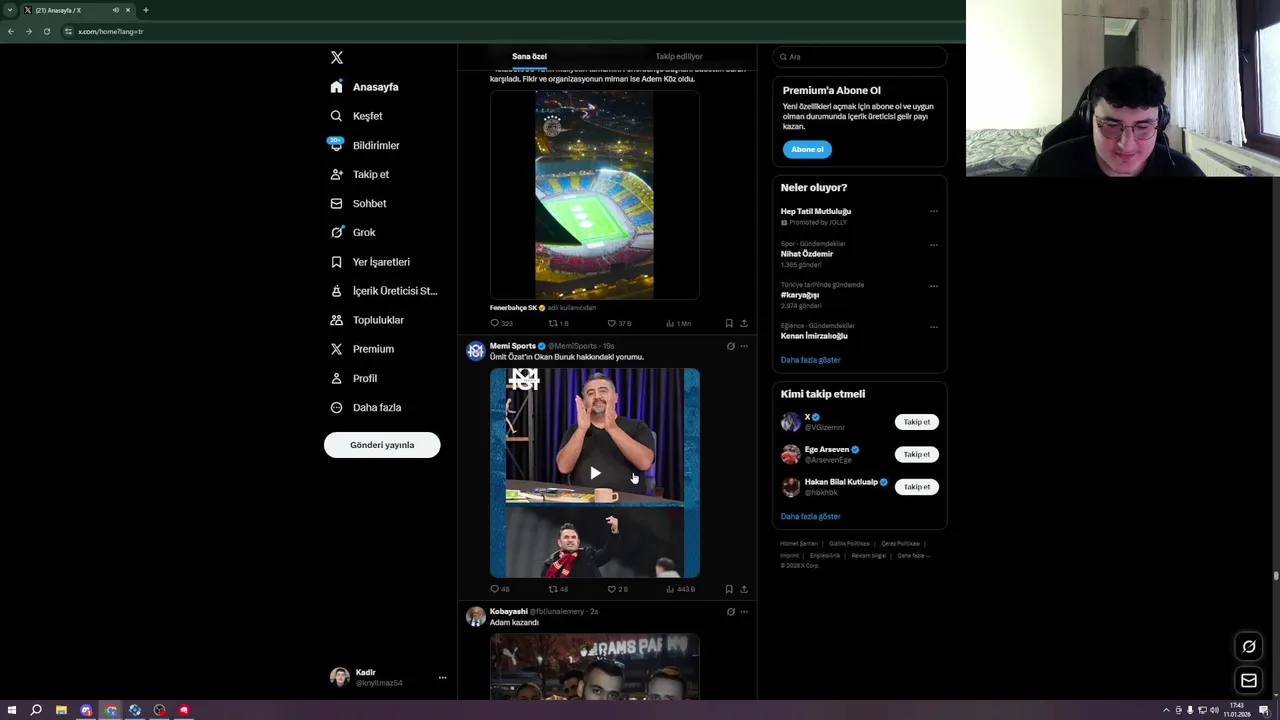The height and width of the screenshot is (720, 1280).
Task: Open more options for Nihat Özdemir trend
Action: 934,245
